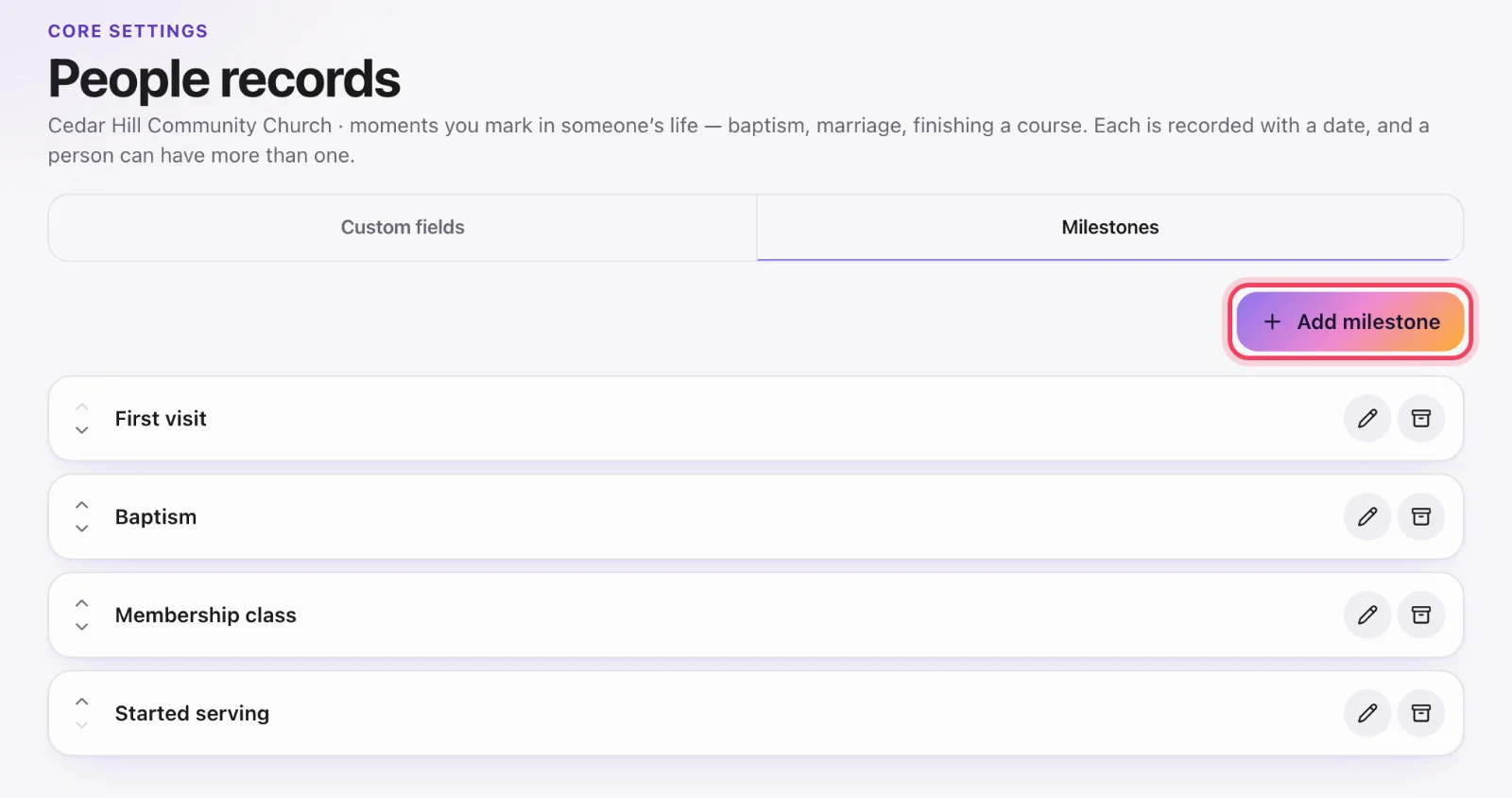Click the First visit milestone name

click(x=161, y=419)
